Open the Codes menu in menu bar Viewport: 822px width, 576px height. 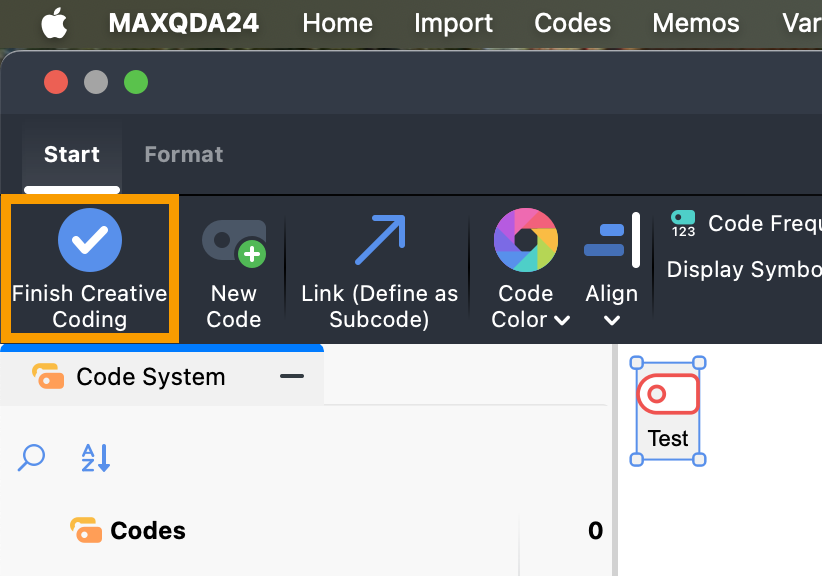click(x=573, y=23)
